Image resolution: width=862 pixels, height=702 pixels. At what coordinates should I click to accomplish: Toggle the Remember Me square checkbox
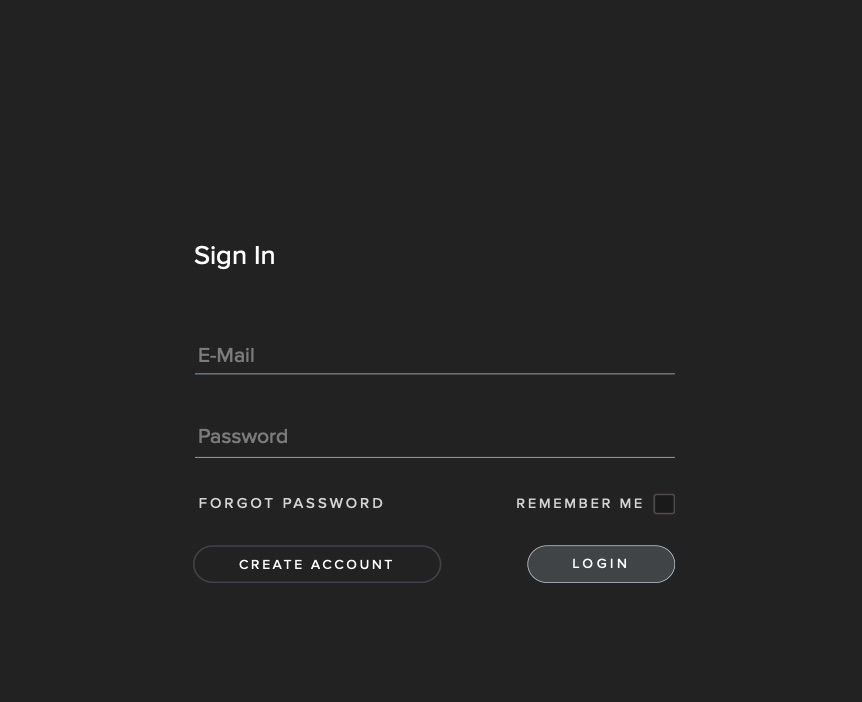point(664,504)
